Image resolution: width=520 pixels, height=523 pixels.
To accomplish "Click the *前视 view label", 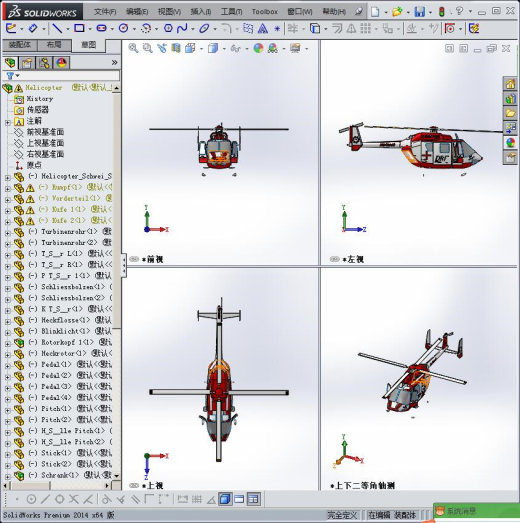I will 152,259.
